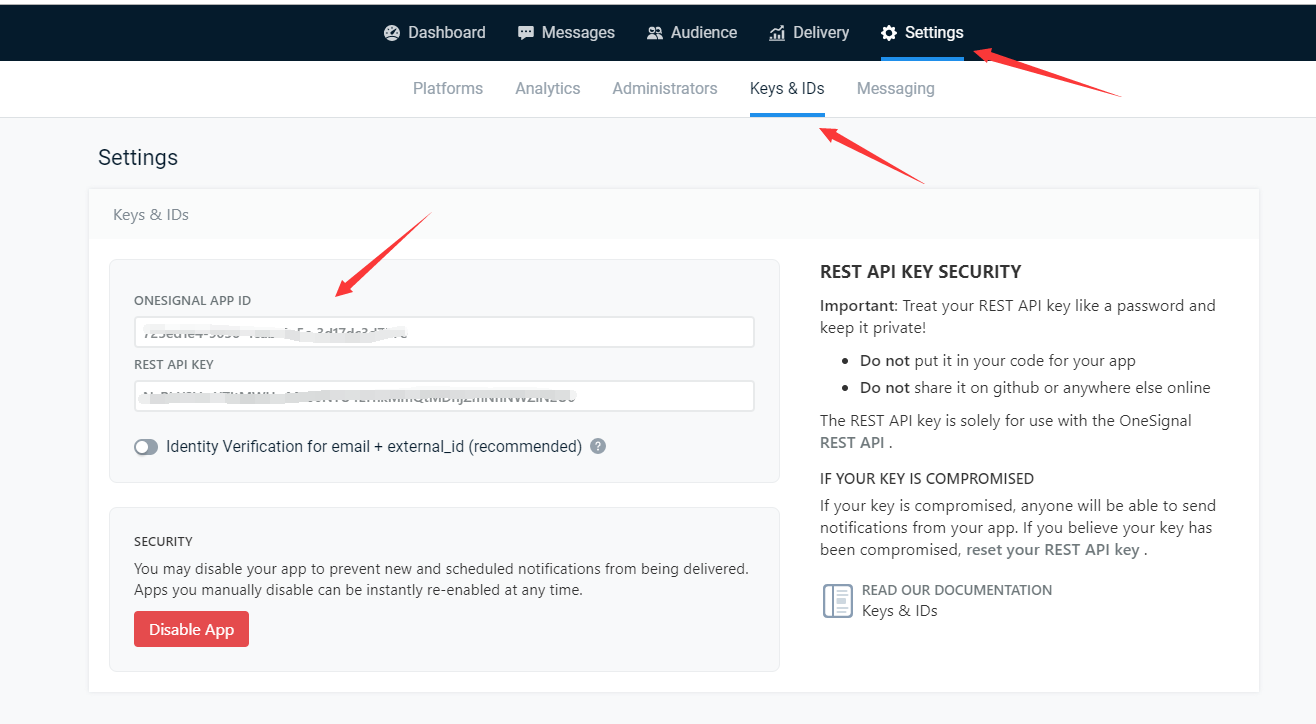Click the Dashboard gauge icon

click(x=392, y=33)
